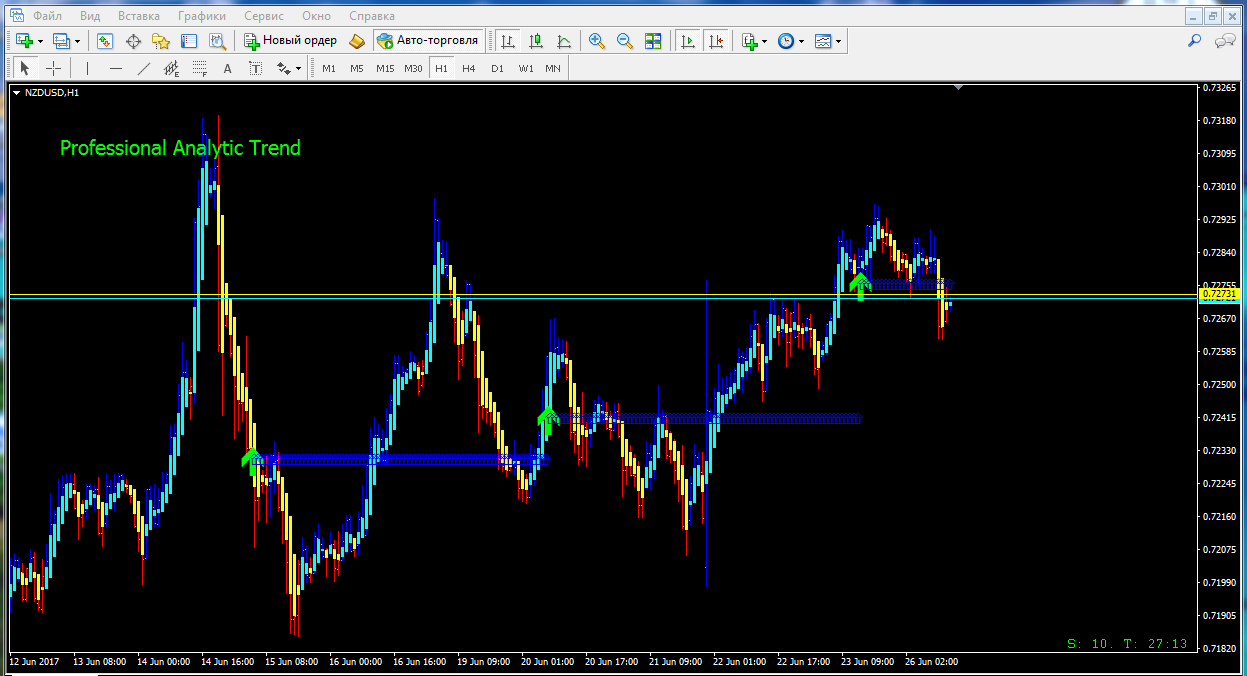Switch to the H4 timeframe
The height and width of the screenshot is (676, 1247).
pyautogui.click(x=469, y=68)
